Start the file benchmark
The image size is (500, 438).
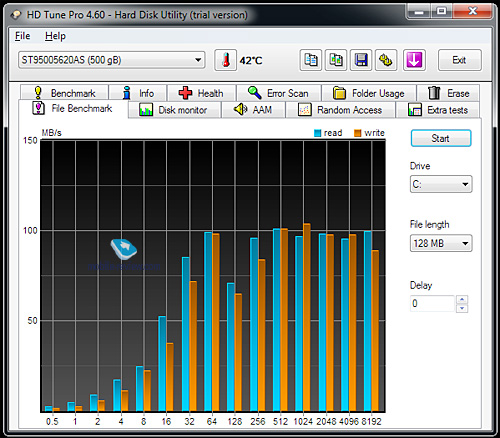click(441, 138)
